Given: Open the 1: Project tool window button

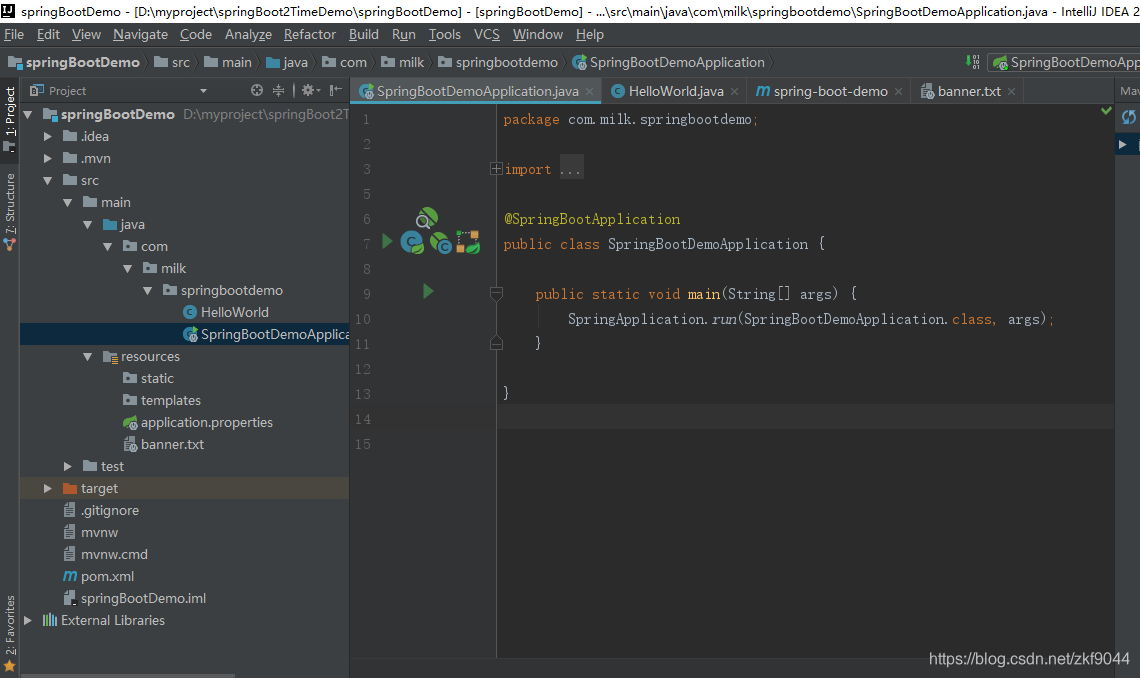Looking at the screenshot, I should 9,118.
